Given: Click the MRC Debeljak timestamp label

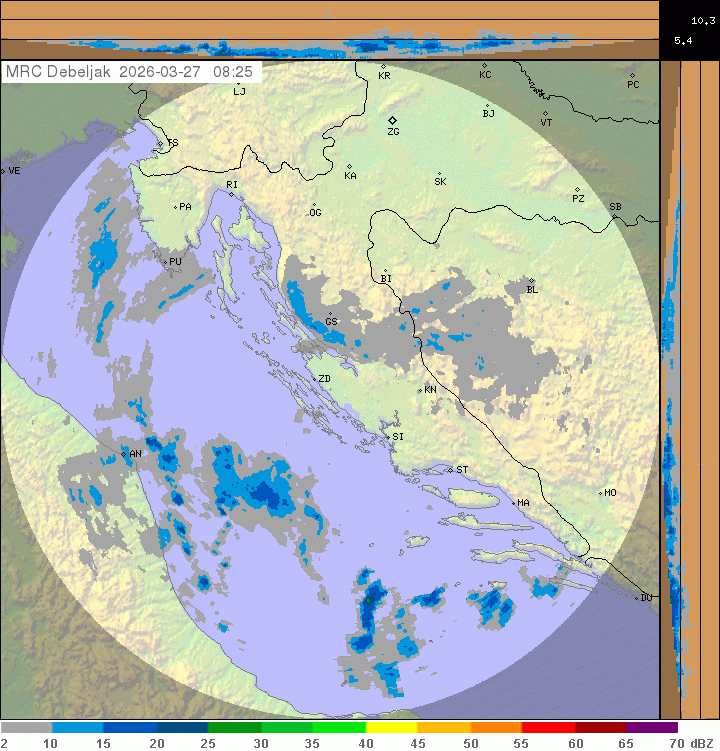Looking at the screenshot, I should 130,72.
